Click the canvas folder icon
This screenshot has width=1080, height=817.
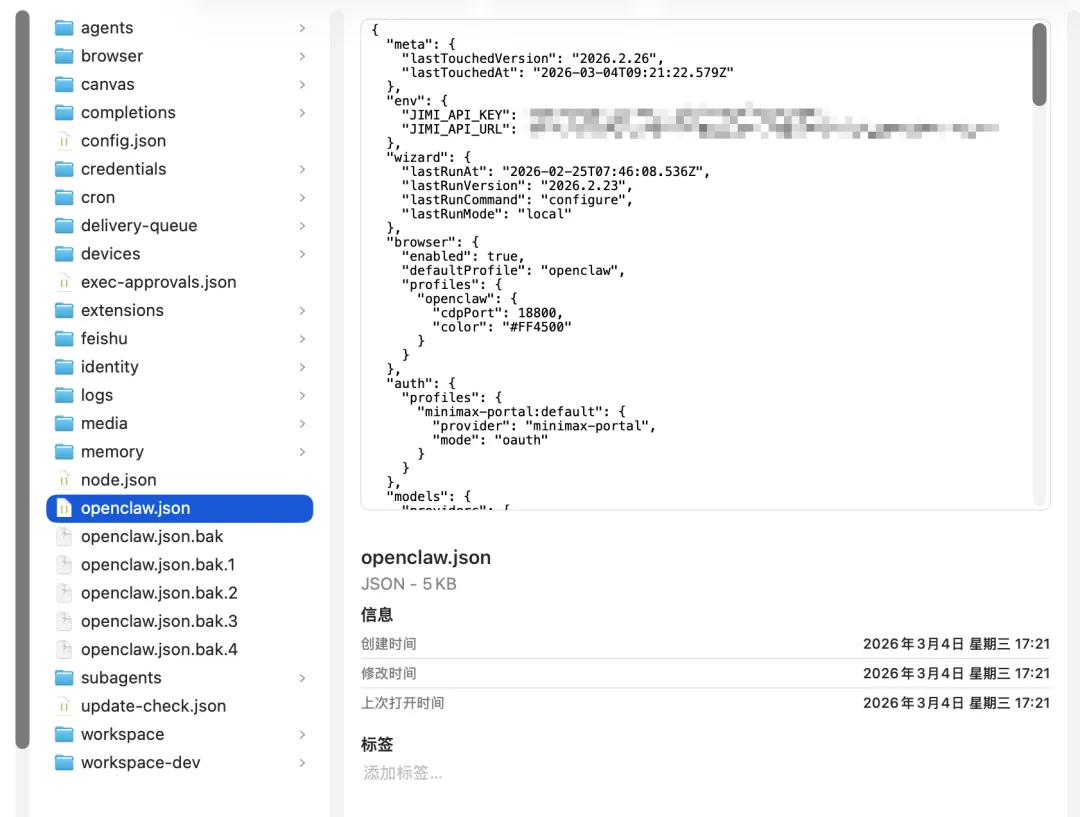point(64,84)
